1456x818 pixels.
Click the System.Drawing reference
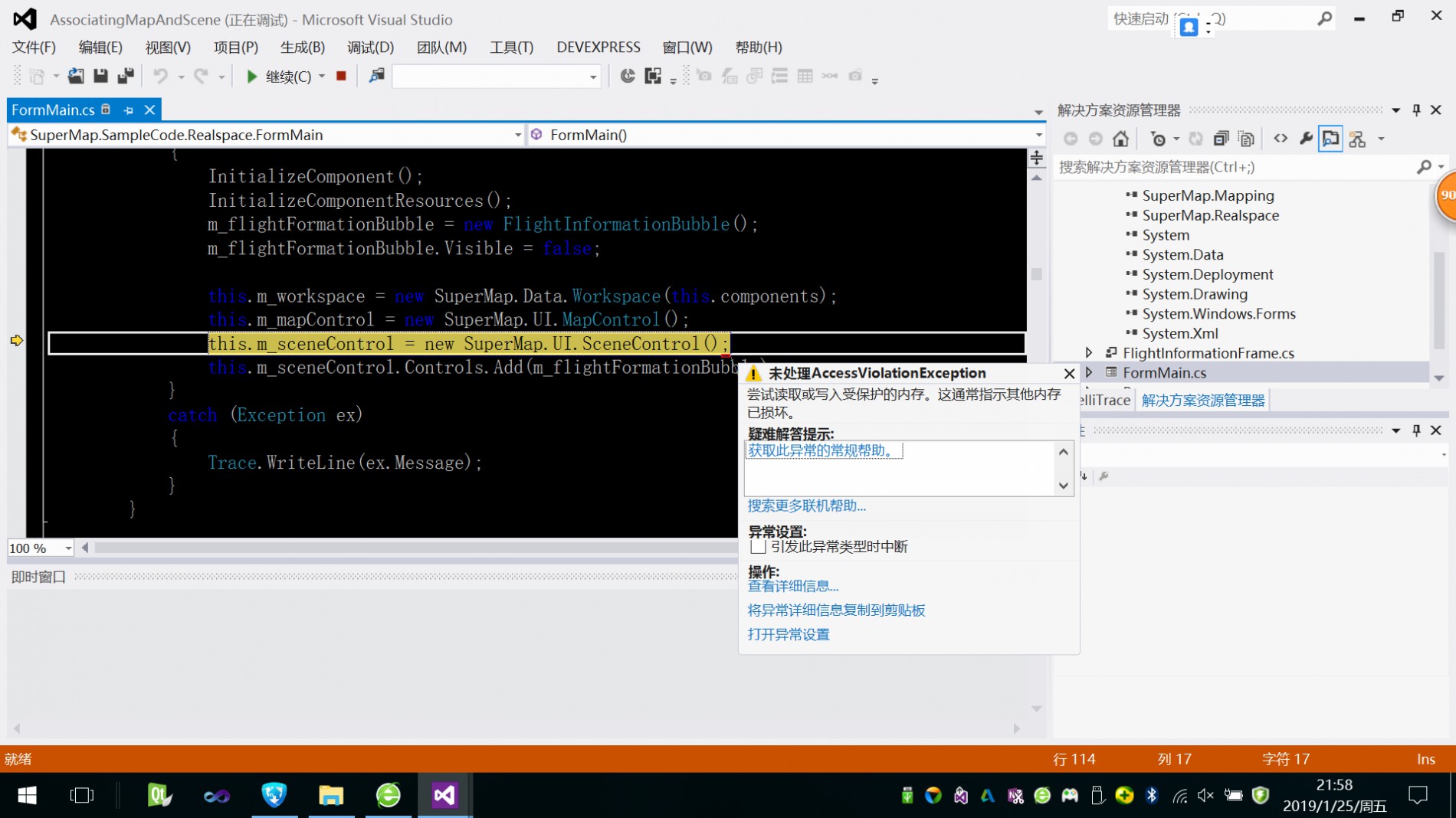1195,294
